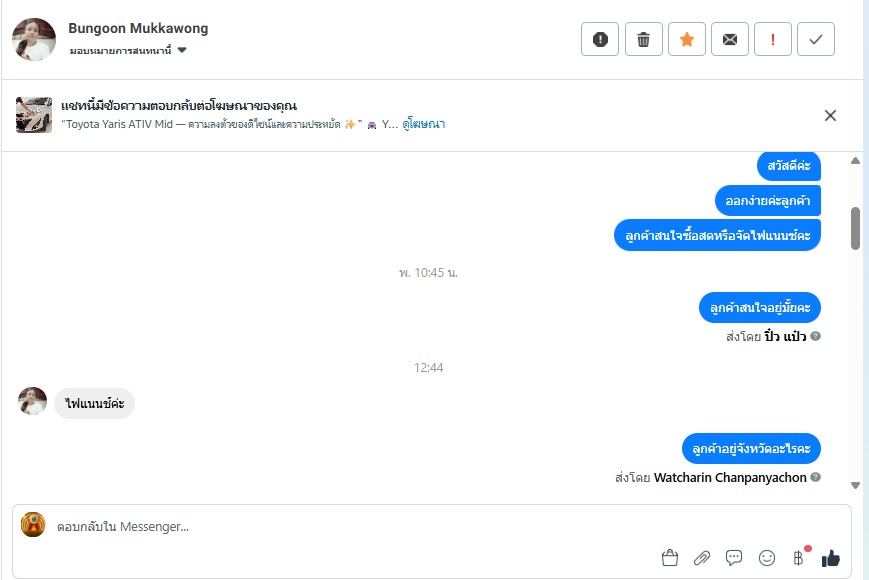
Task: Open the shopping bag products icon
Action: (670, 557)
